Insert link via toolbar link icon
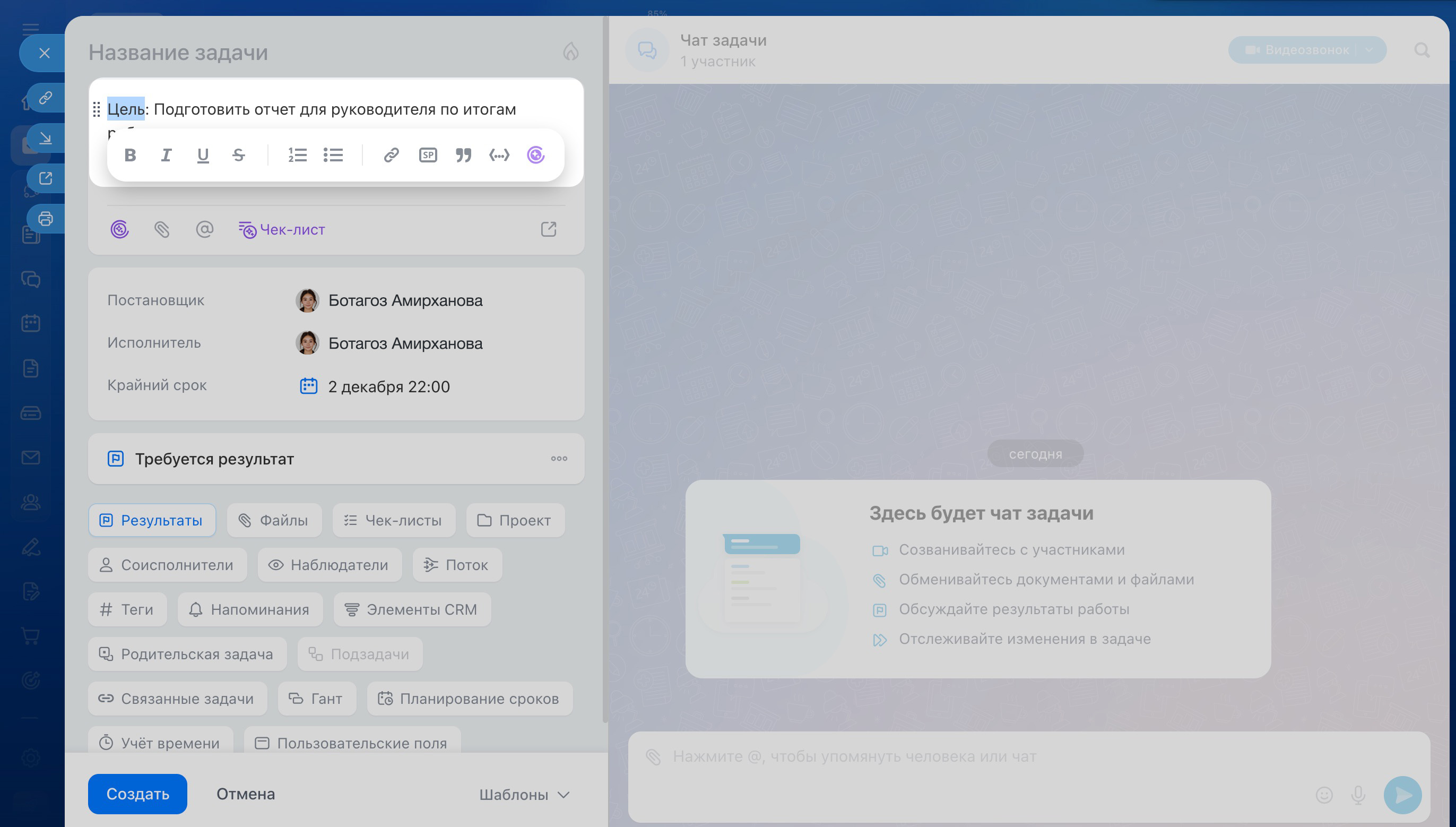This screenshot has width=1456, height=827. pyautogui.click(x=391, y=155)
